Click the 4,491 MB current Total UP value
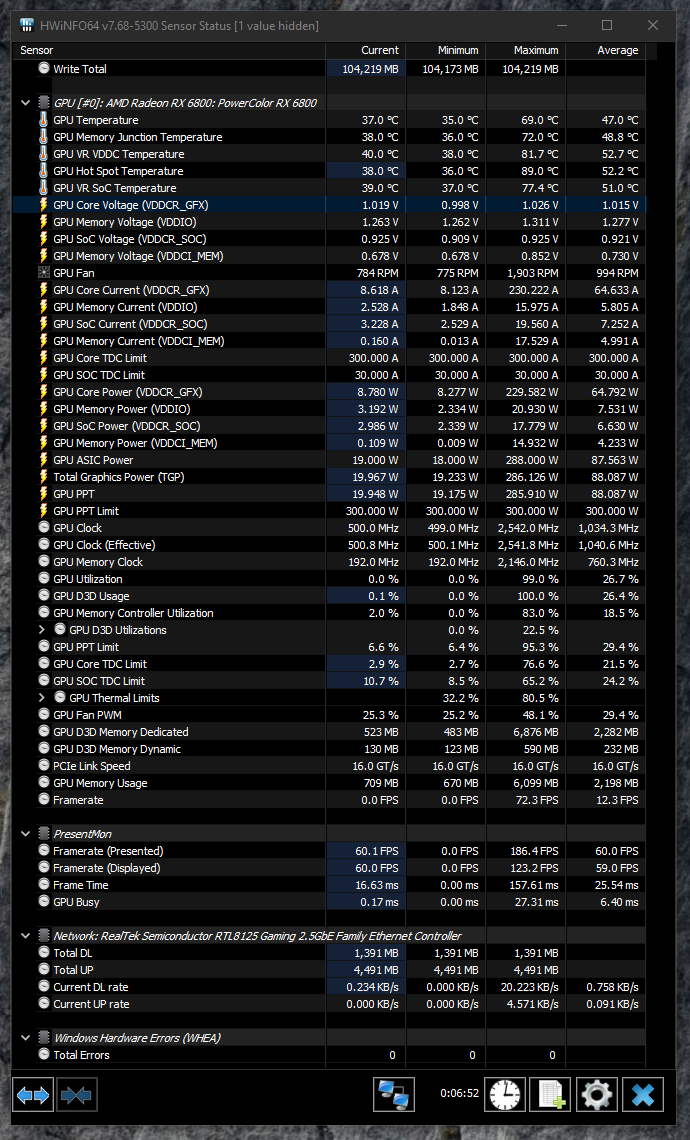The height and width of the screenshot is (1140, 690). click(376, 970)
